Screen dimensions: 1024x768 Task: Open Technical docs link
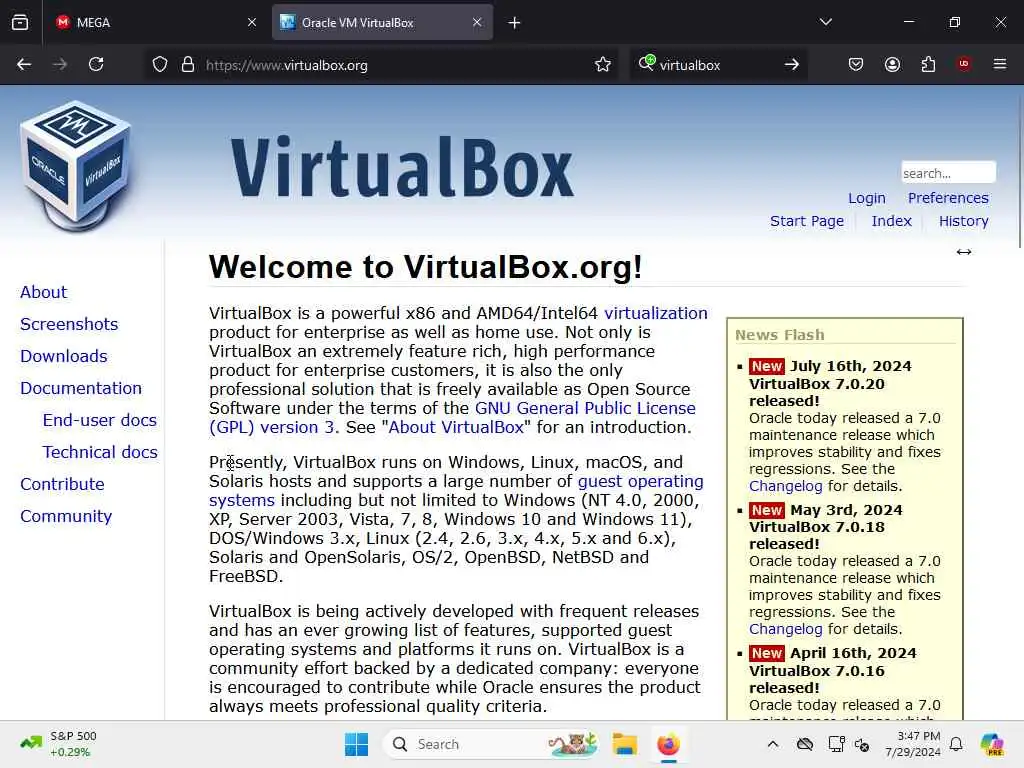point(100,452)
